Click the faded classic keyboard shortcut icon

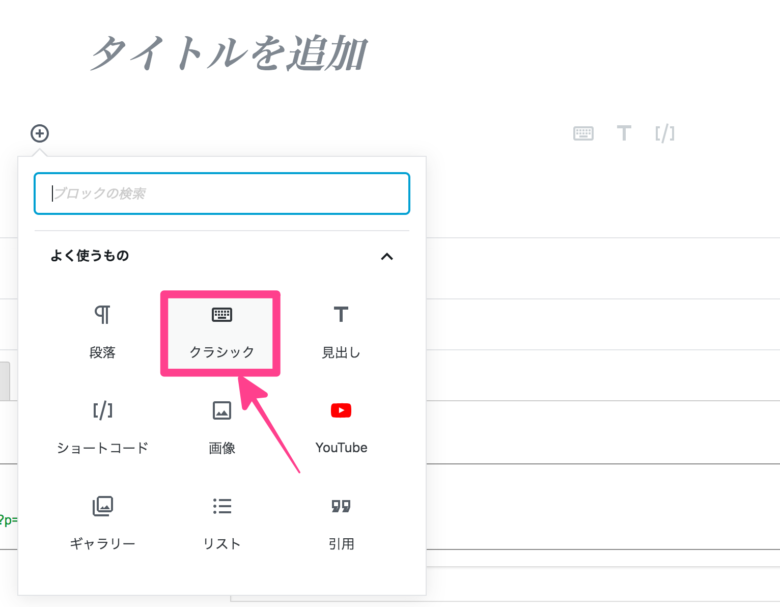(x=583, y=133)
